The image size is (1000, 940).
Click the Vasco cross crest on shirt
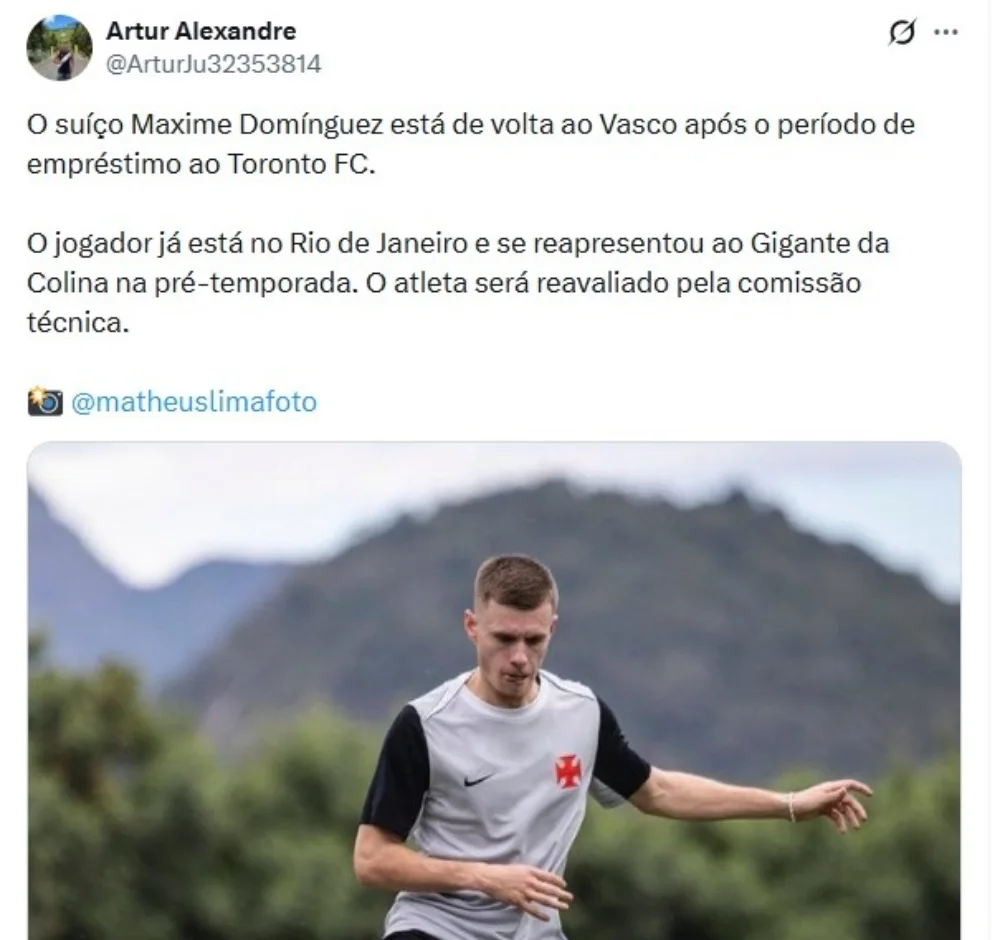568,770
